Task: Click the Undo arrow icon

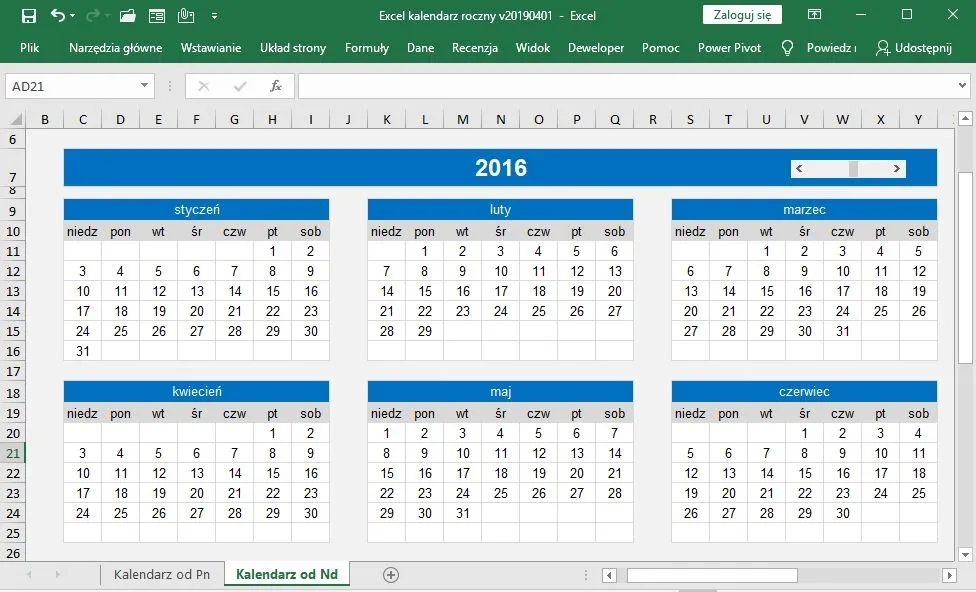Action: click(x=58, y=16)
